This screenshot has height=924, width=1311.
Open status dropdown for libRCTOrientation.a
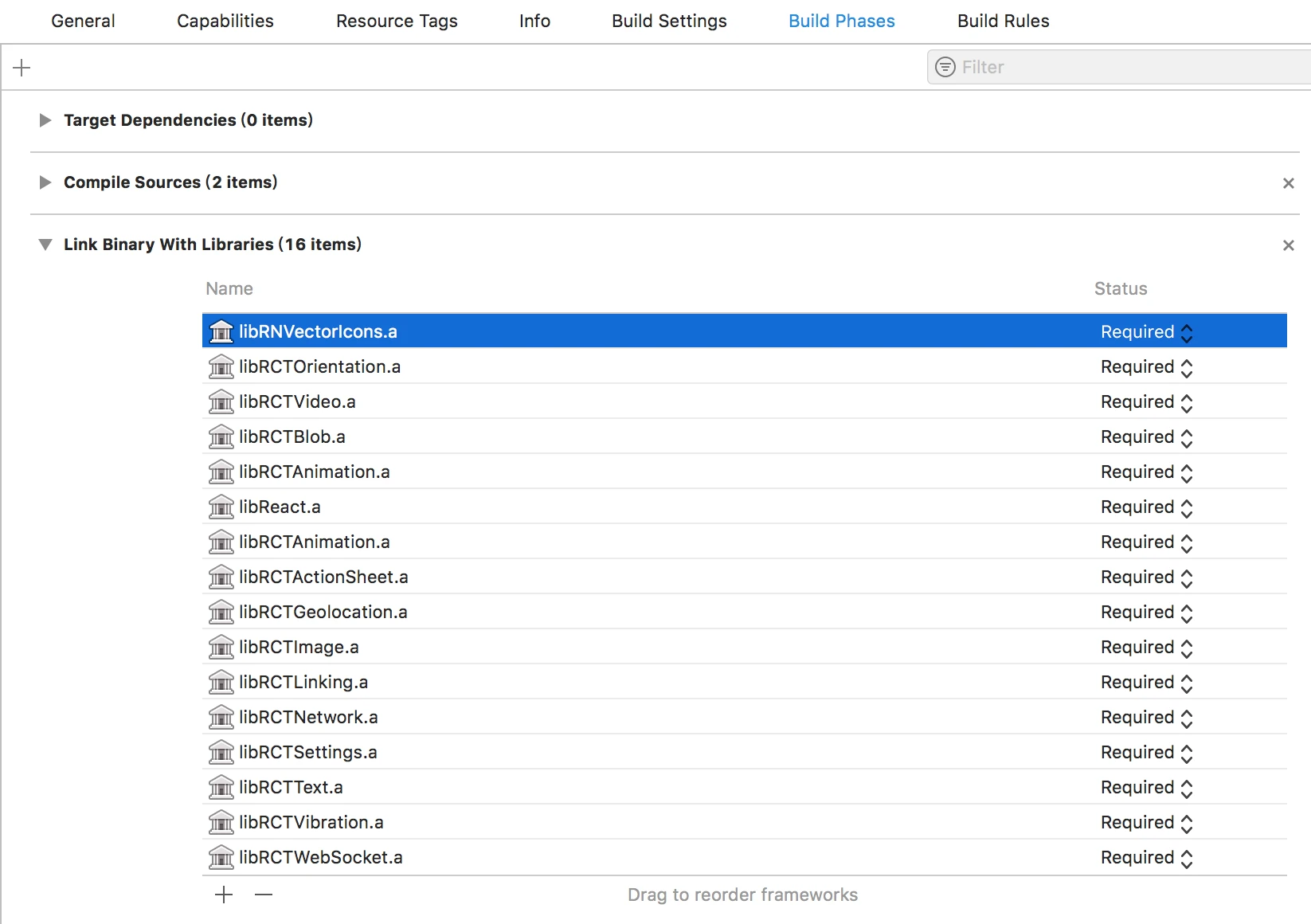[1146, 367]
